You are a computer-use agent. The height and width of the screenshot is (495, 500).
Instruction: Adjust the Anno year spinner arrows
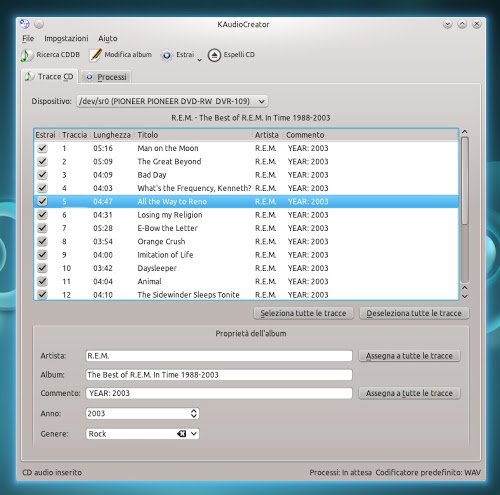point(194,413)
